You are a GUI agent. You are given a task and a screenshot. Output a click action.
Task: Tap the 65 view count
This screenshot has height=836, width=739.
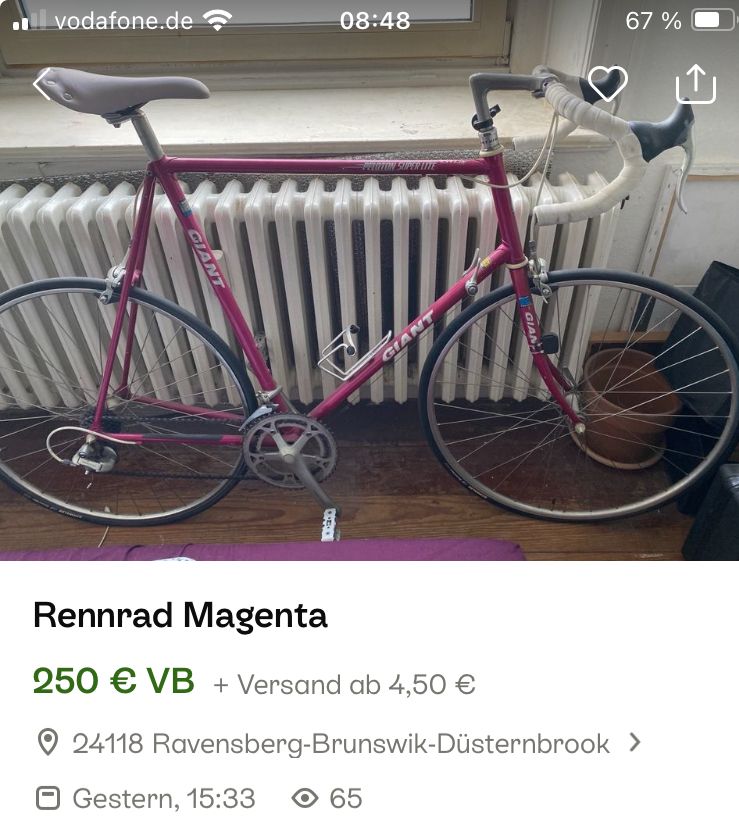click(x=346, y=799)
